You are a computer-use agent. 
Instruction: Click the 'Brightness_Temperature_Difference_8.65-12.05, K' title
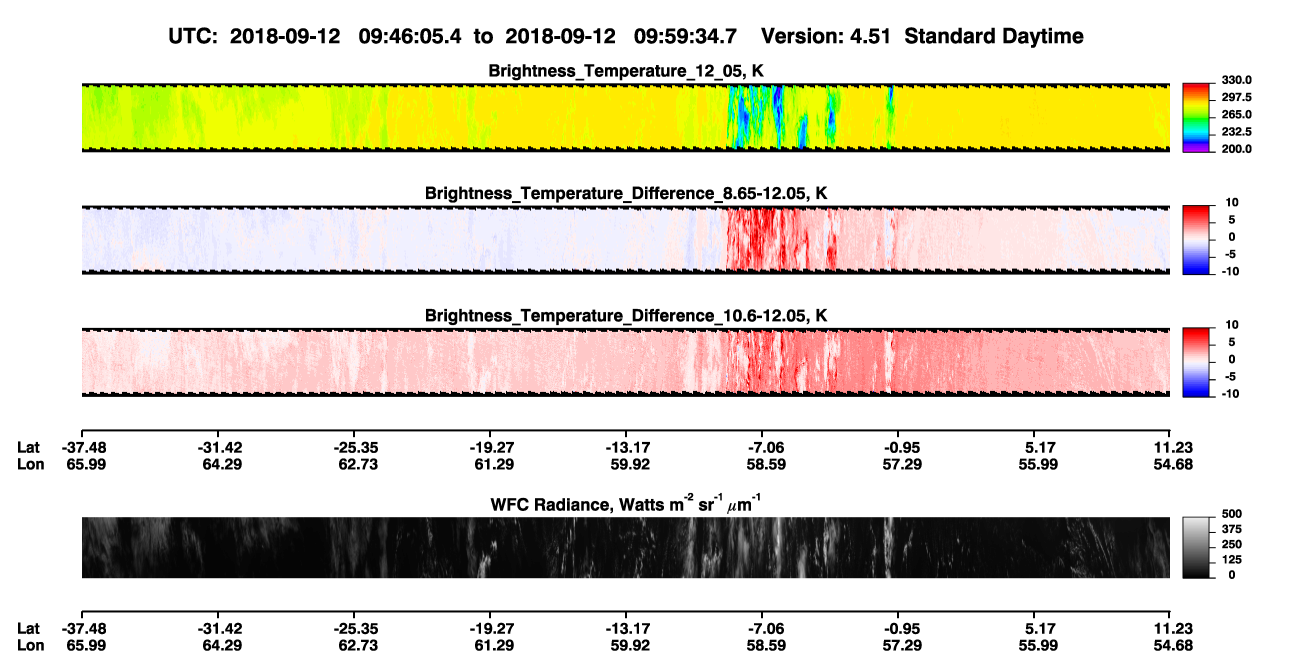626,193
